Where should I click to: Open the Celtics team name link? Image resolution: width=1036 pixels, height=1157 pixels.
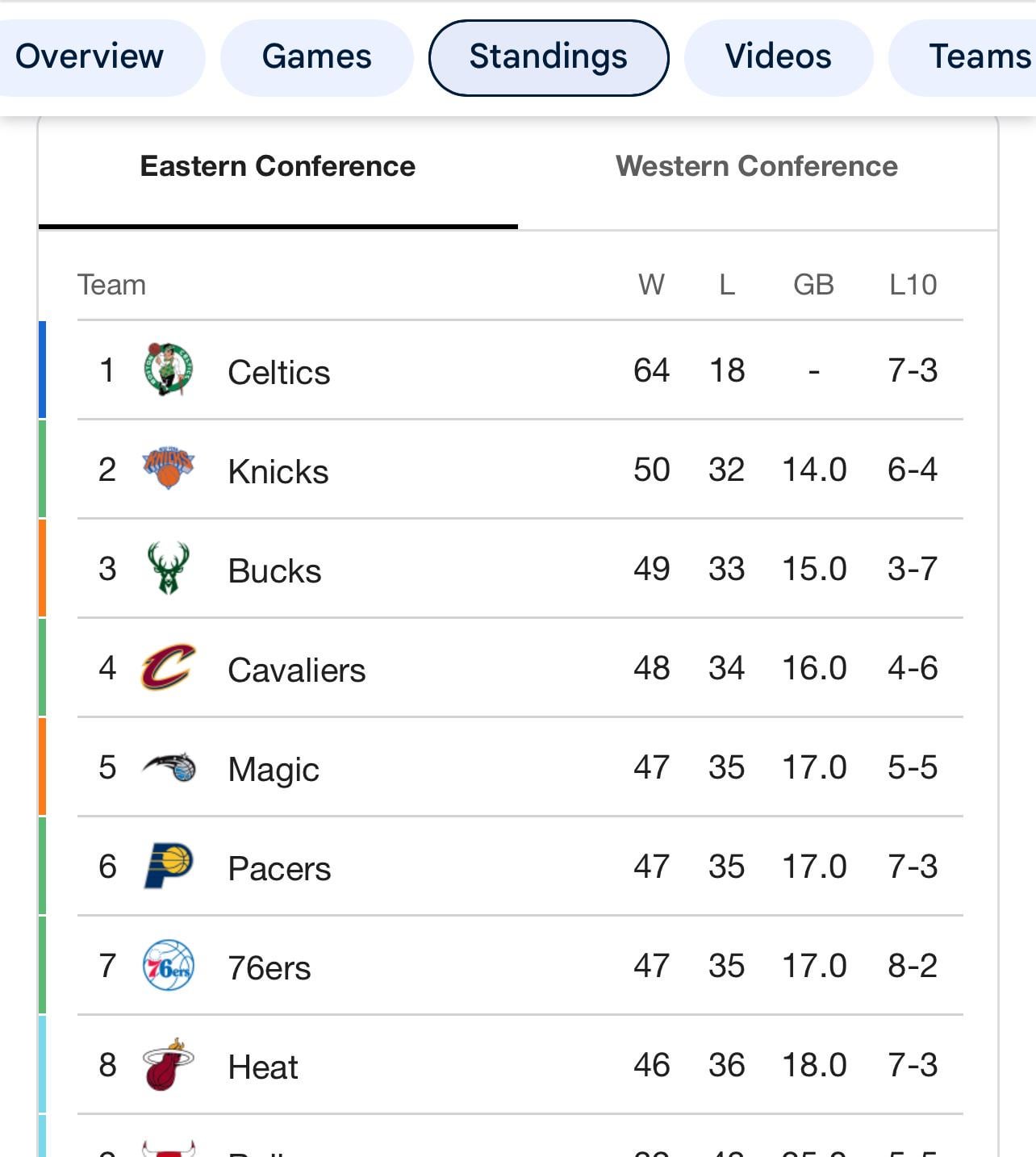click(278, 372)
